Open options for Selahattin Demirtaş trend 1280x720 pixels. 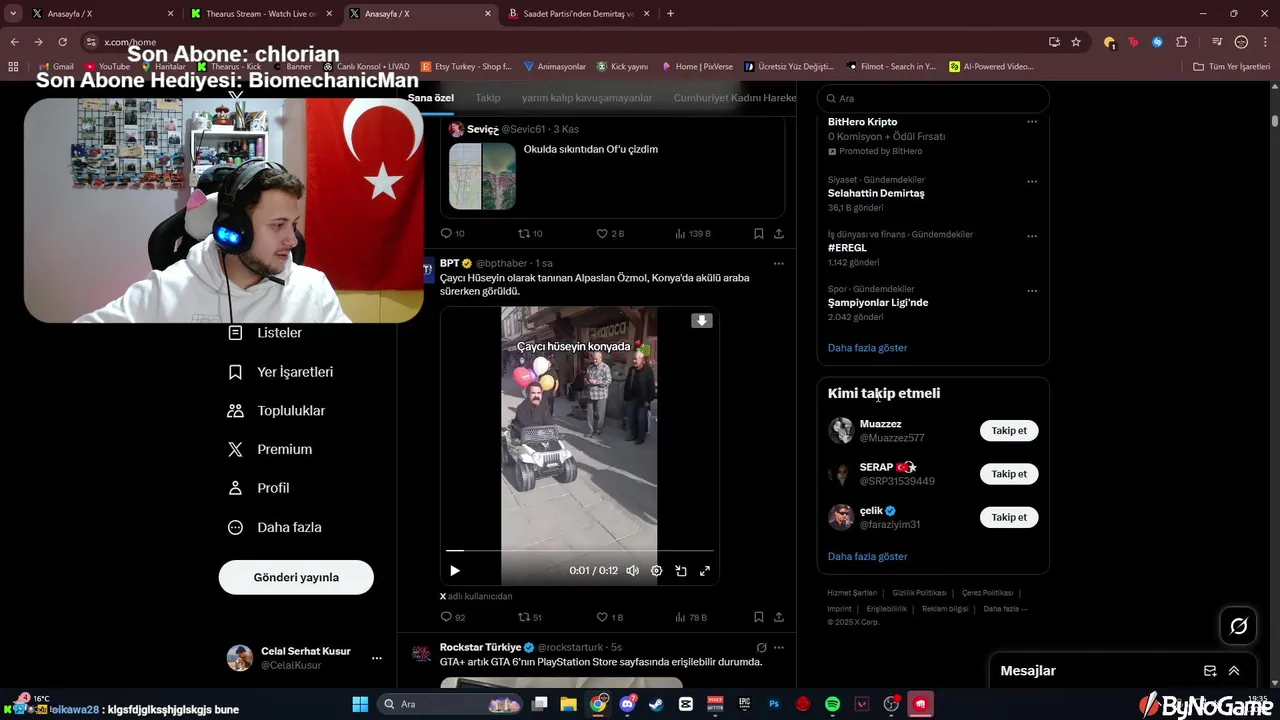click(x=1032, y=181)
